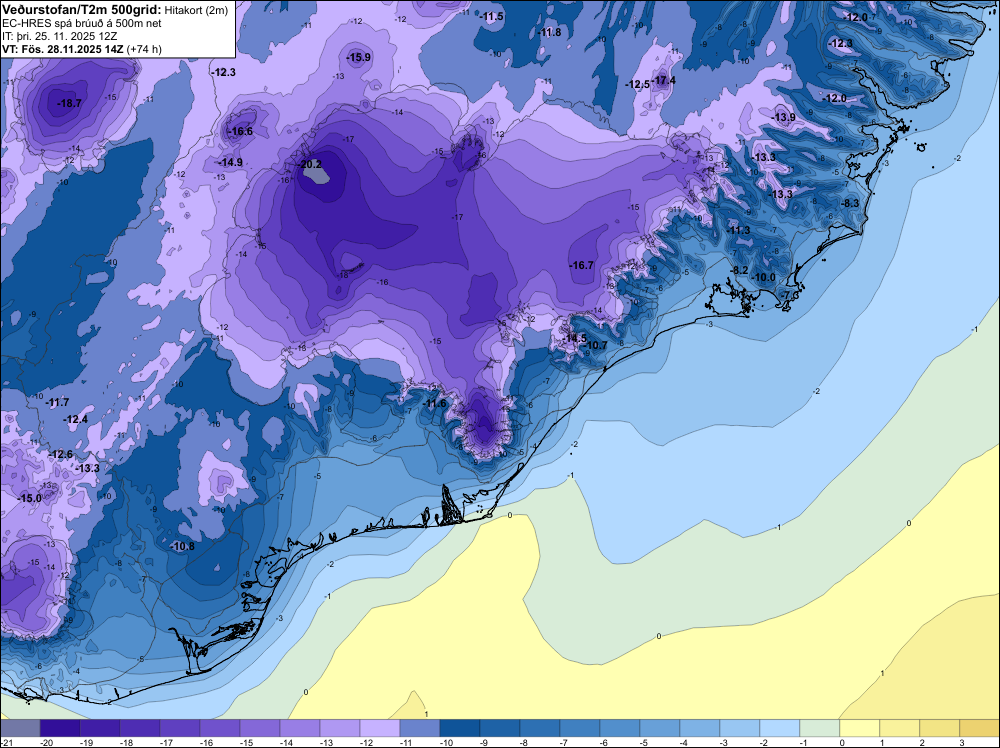Image resolution: width=1000 pixels, height=748 pixels.
Task: Click the -11.3 temperature label
Action: pyautogui.click(x=739, y=230)
